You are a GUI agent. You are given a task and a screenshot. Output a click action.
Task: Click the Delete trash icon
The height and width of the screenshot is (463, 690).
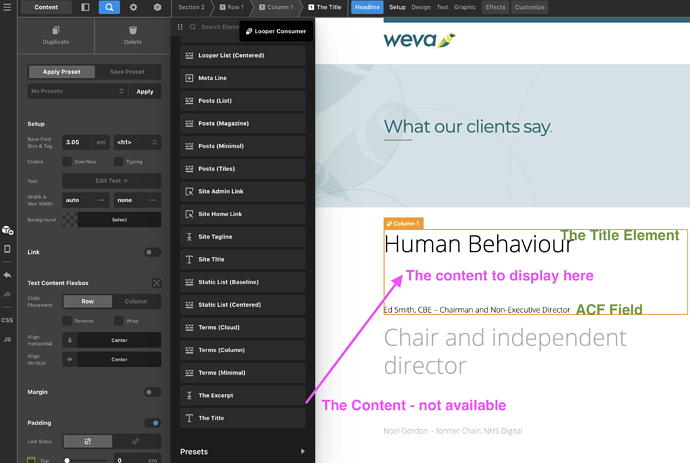point(133,30)
